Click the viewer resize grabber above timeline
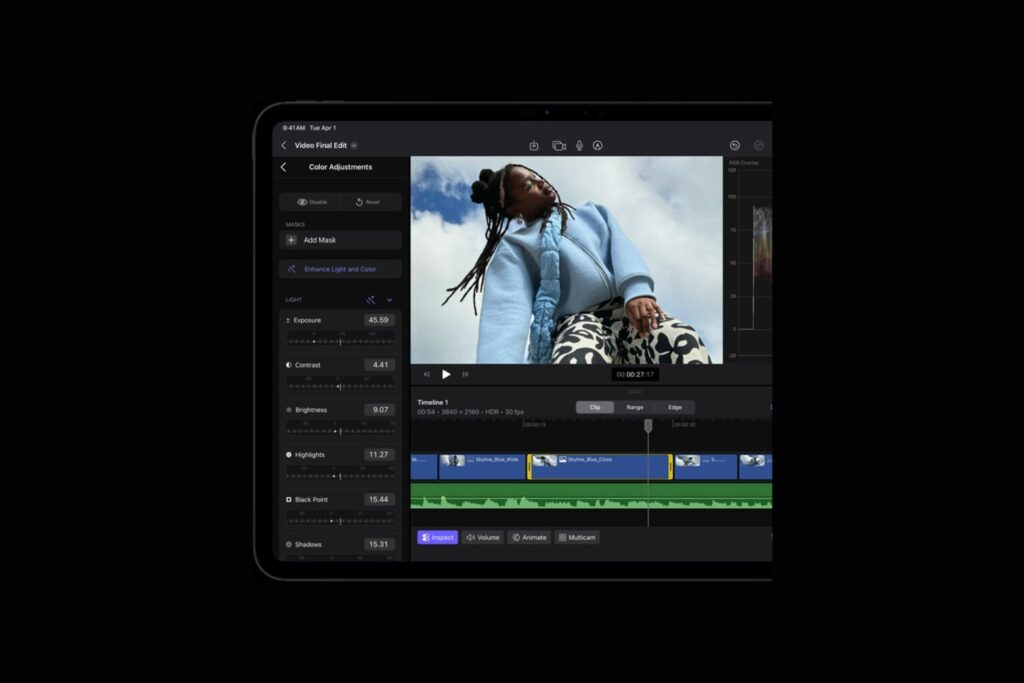This screenshot has width=1024, height=683. tap(635, 392)
